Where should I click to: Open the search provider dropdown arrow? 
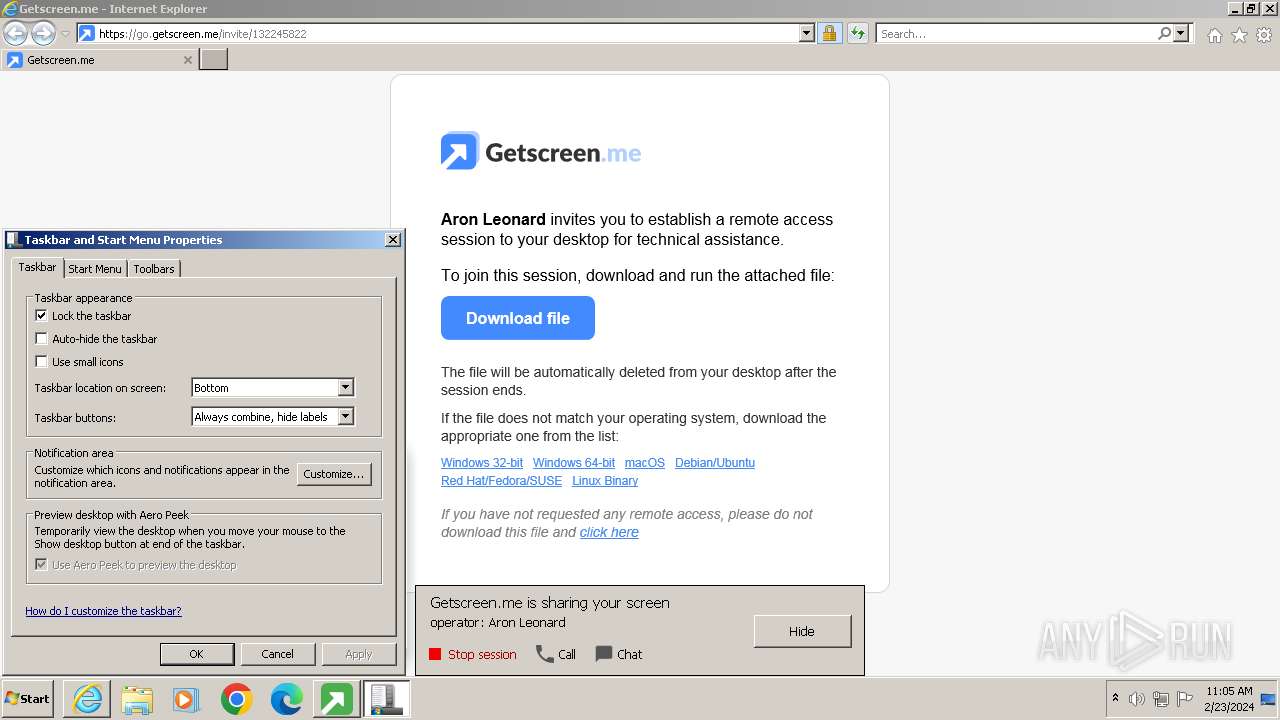[1181, 33]
